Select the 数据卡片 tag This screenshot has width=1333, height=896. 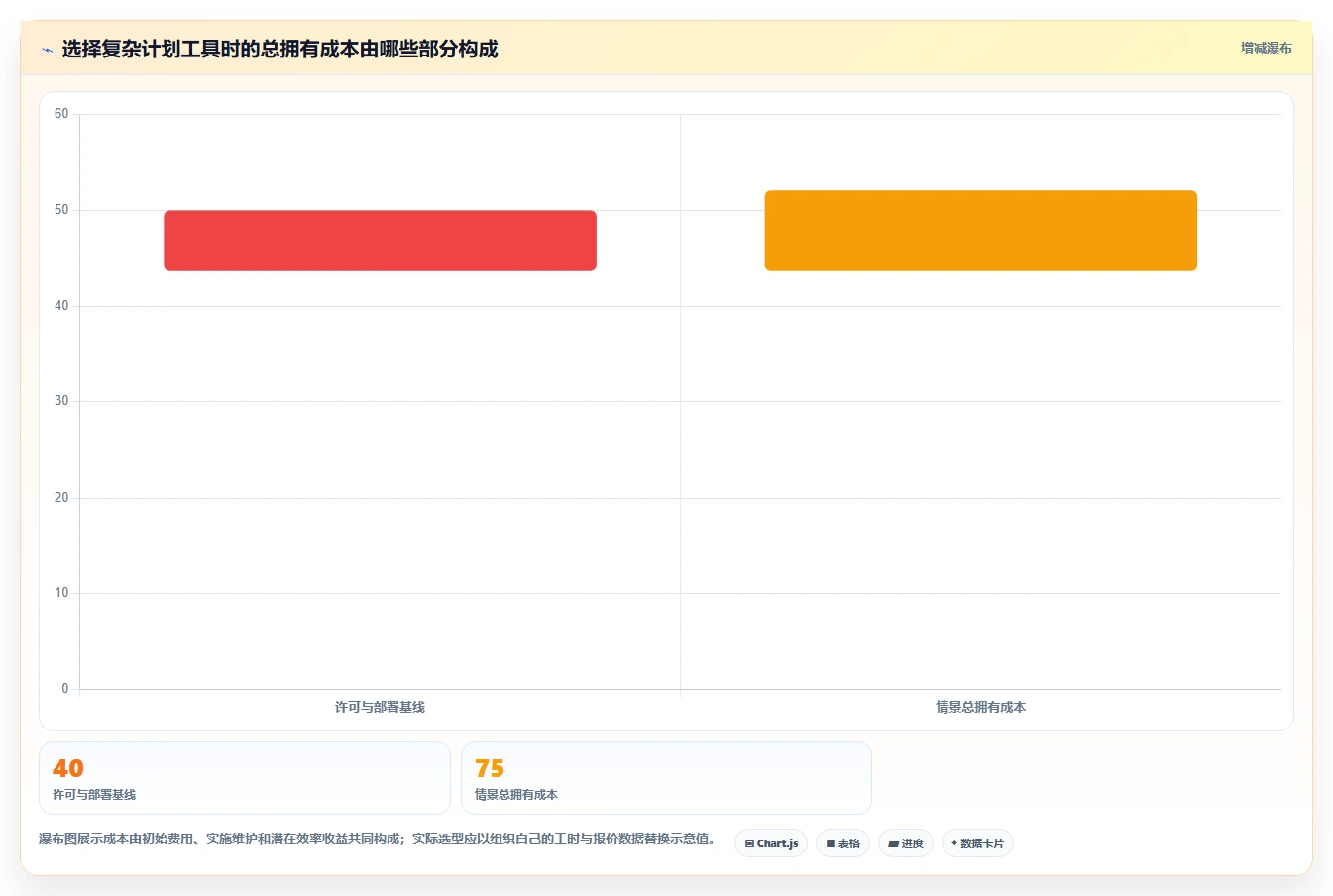(x=977, y=843)
